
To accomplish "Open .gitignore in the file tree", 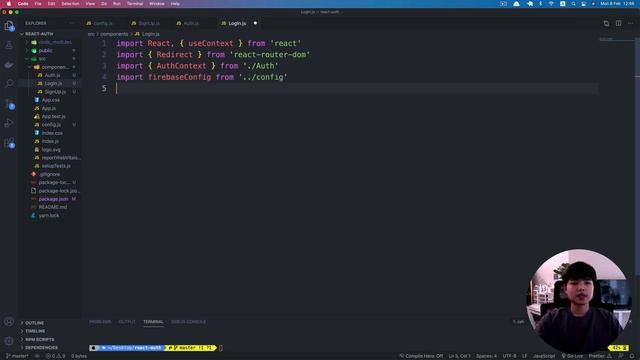I will tap(49, 174).
